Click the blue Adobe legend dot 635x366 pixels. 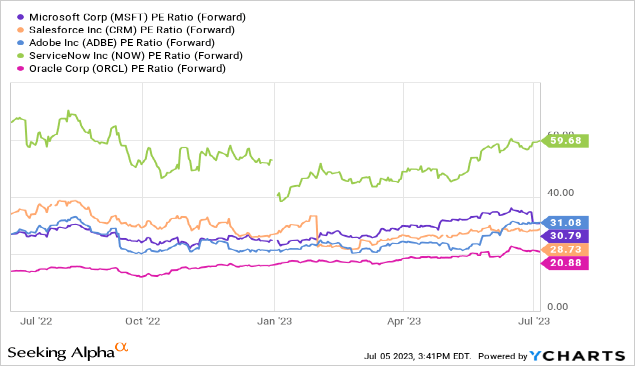pyautogui.click(x=20, y=43)
